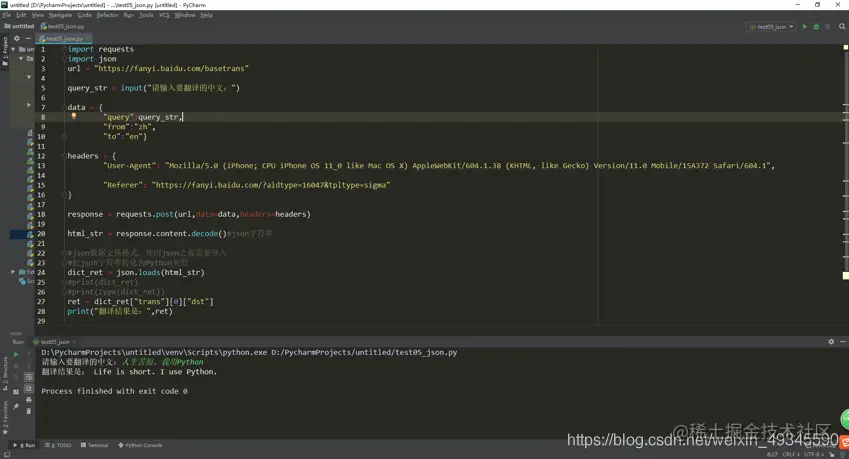Open the 6: TODO tool window tab
849x459 pixels.
pos(58,445)
